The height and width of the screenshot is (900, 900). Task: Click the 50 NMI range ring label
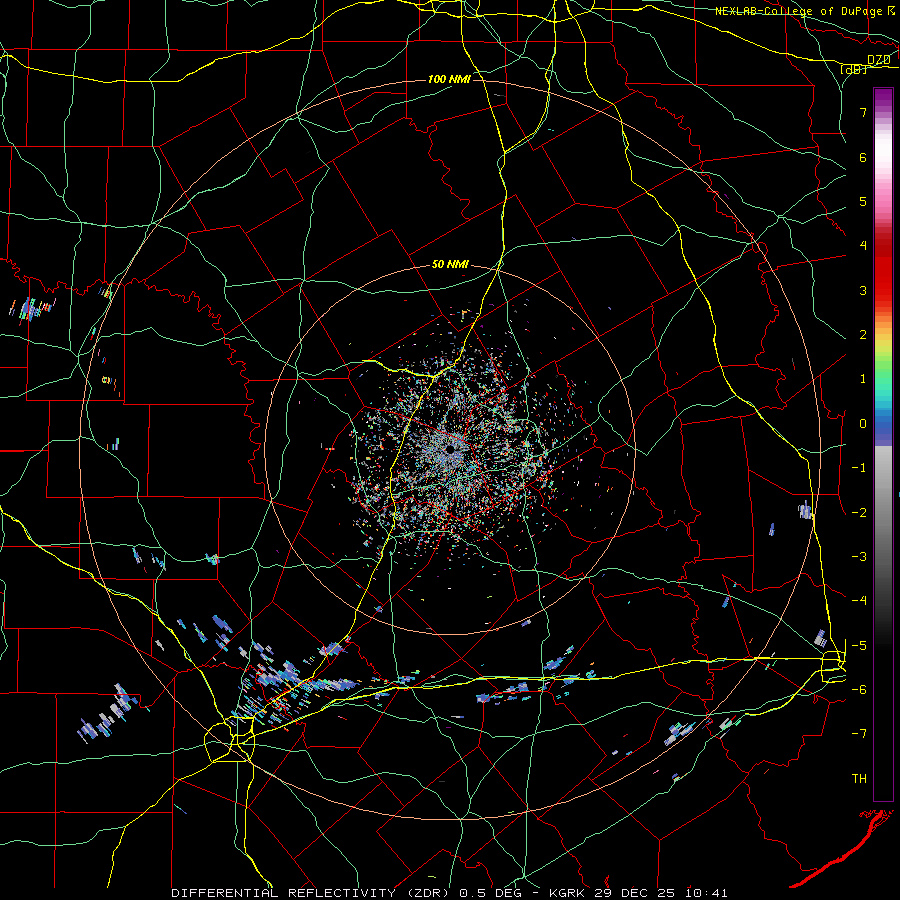click(450, 265)
